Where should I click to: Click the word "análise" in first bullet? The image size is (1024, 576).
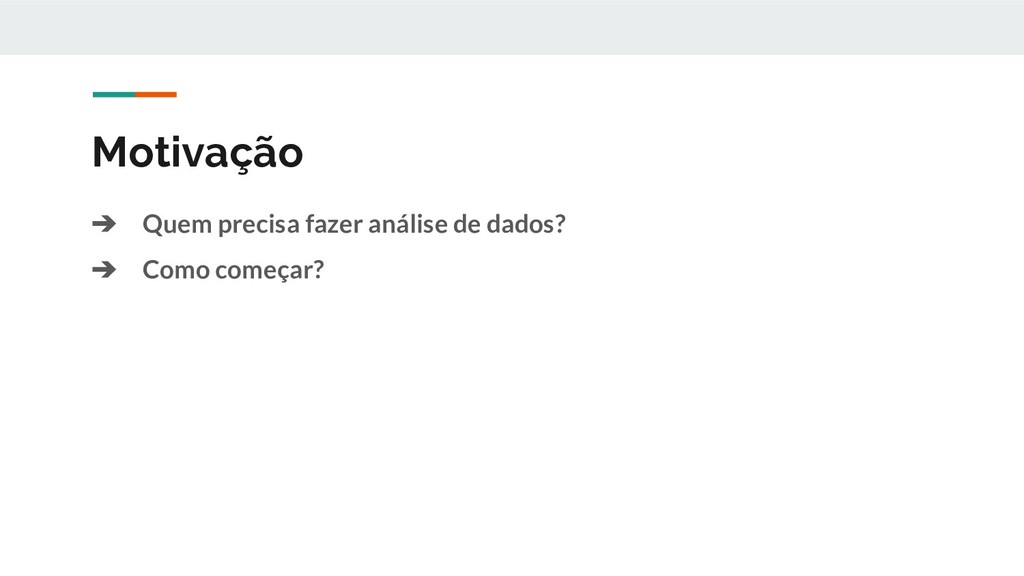(408, 224)
